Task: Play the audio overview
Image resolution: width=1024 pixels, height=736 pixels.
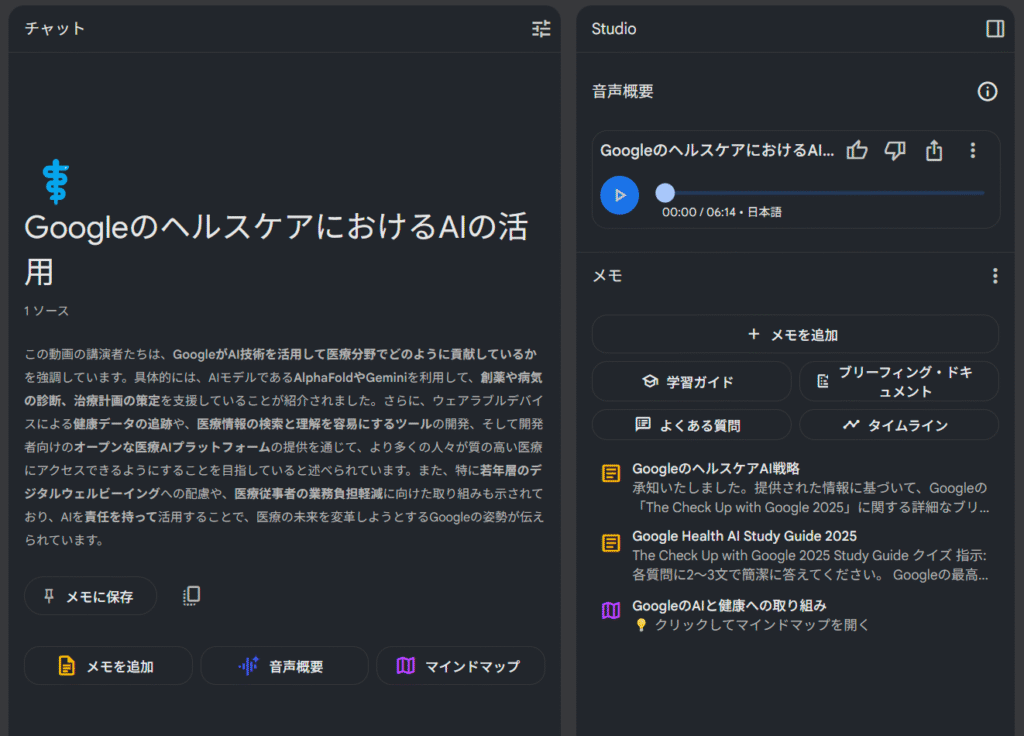Action: pyautogui.click(x=620, y=194)
